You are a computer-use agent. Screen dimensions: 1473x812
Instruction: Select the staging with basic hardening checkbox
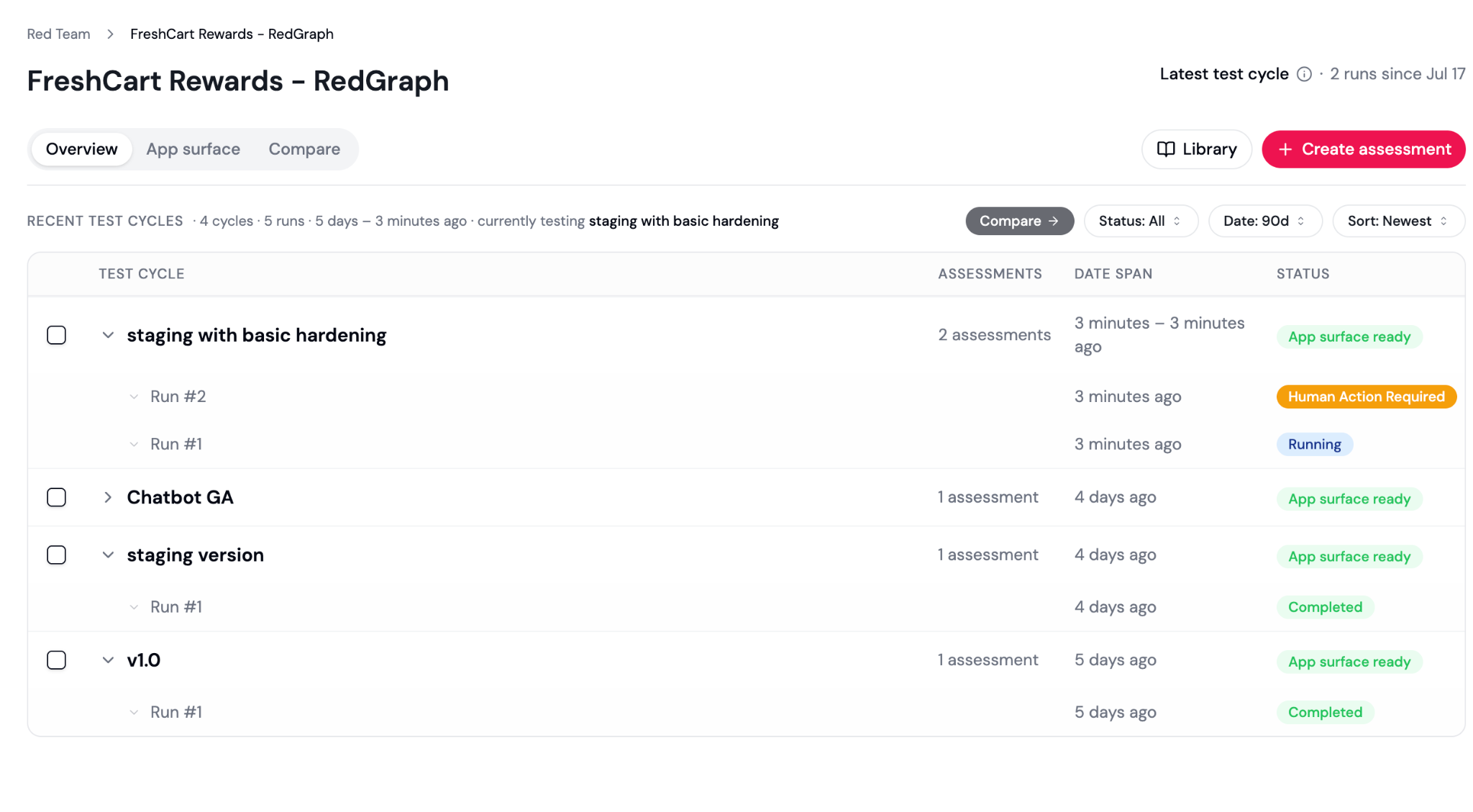click(x=56, y=335)
